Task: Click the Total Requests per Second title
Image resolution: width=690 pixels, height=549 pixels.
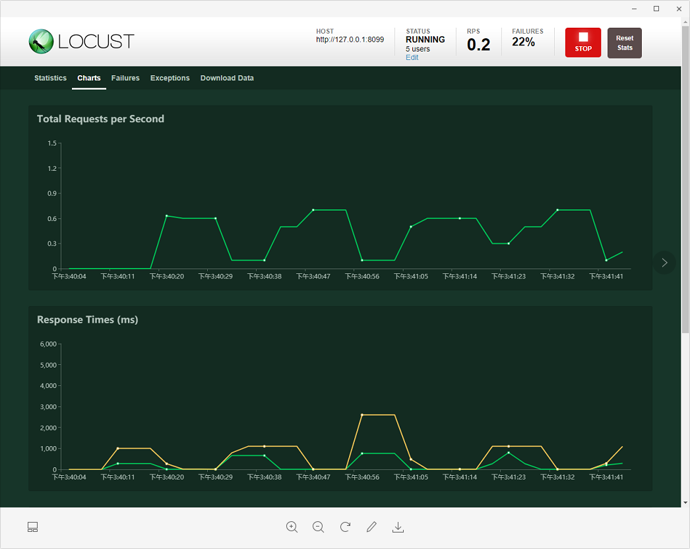Action: point(100,119)
